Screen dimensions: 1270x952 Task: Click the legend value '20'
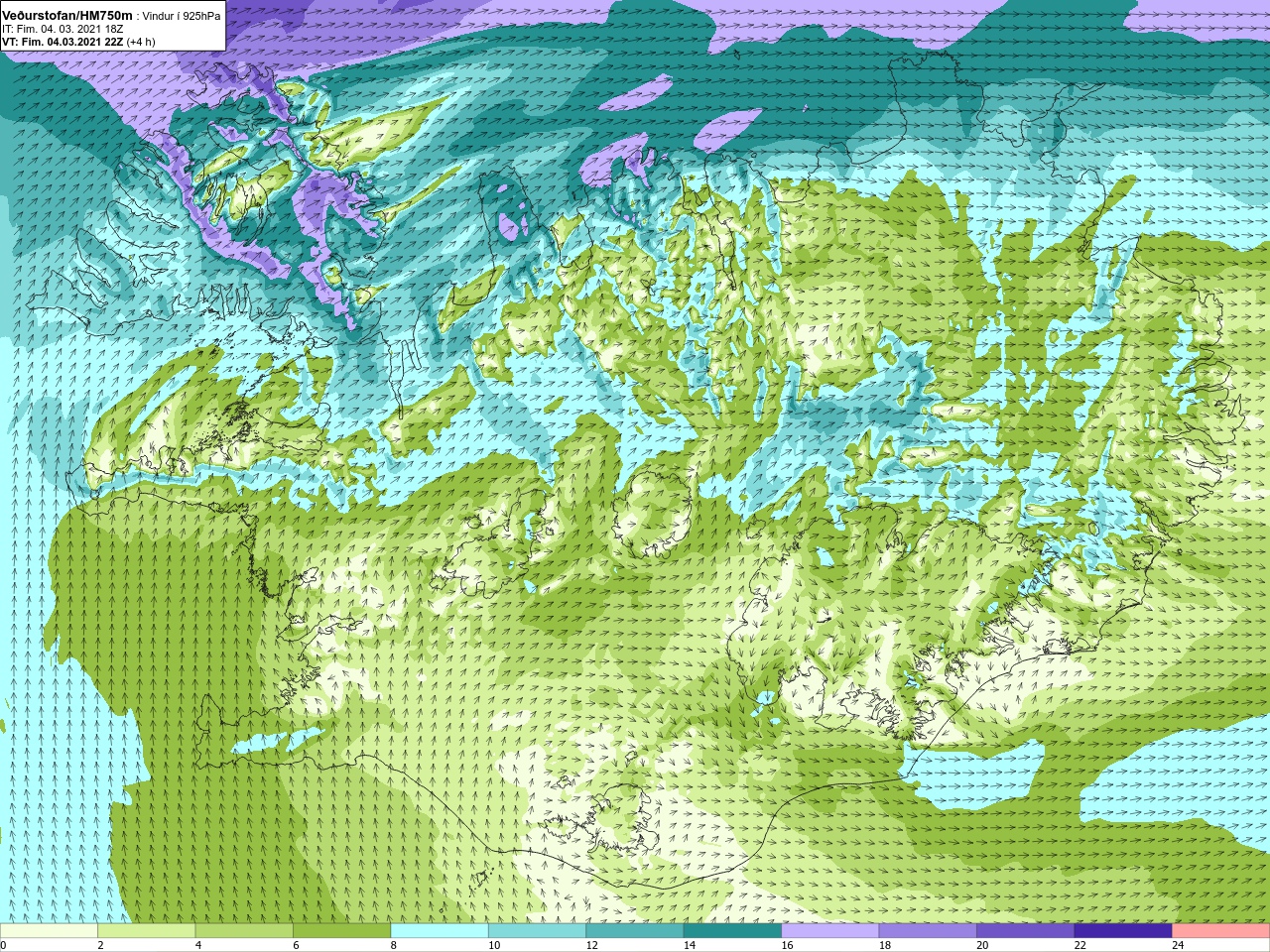(x=982, y=945)
